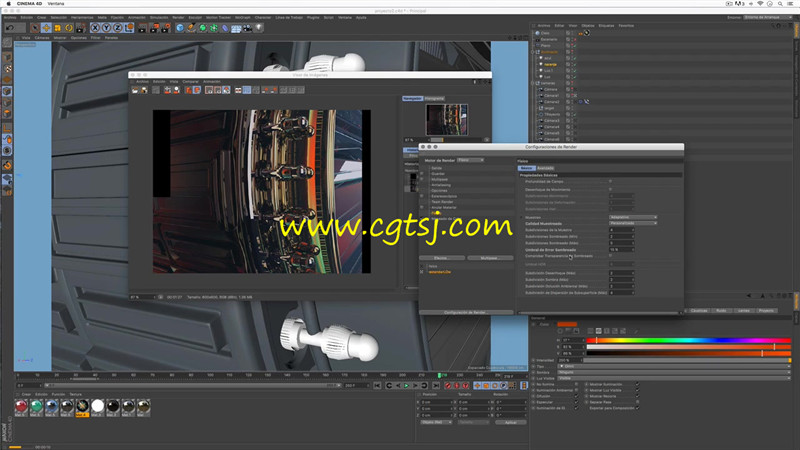Click the open image icon in Picture Viewer
This screenshot has width=800, height=450.
coord(135,90)
